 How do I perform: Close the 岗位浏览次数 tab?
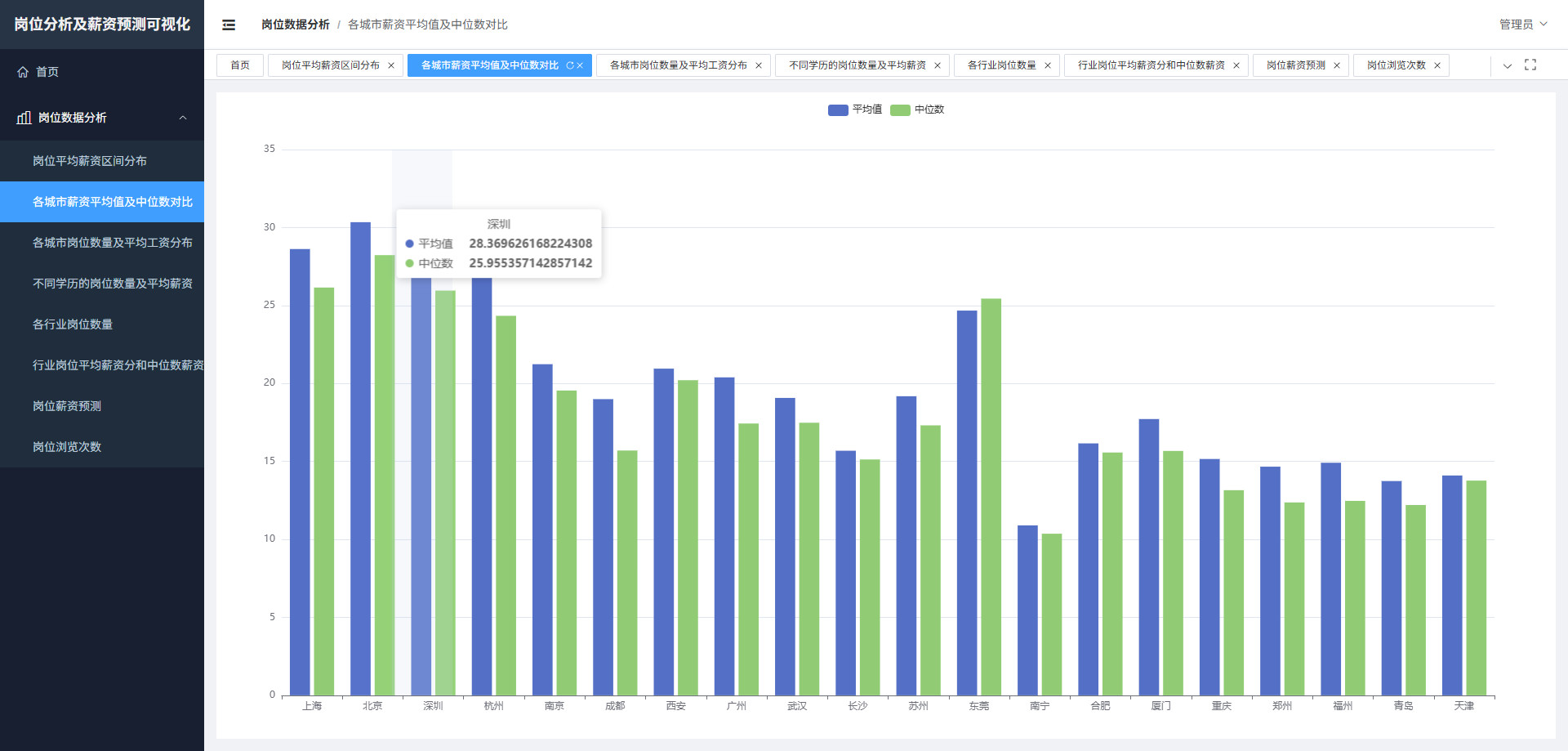pyautogui.click(x=1437, y=65)
